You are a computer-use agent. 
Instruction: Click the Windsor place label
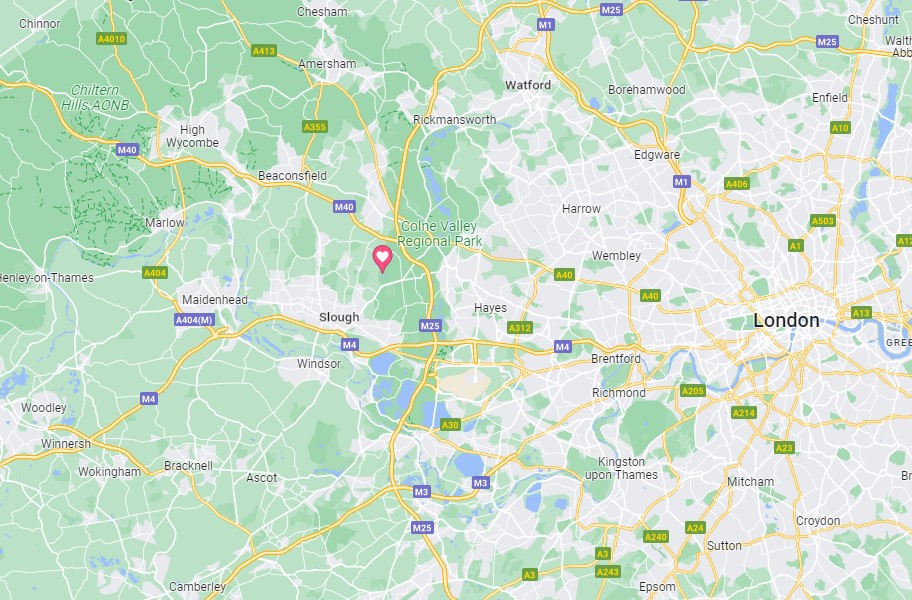[319, 363]
